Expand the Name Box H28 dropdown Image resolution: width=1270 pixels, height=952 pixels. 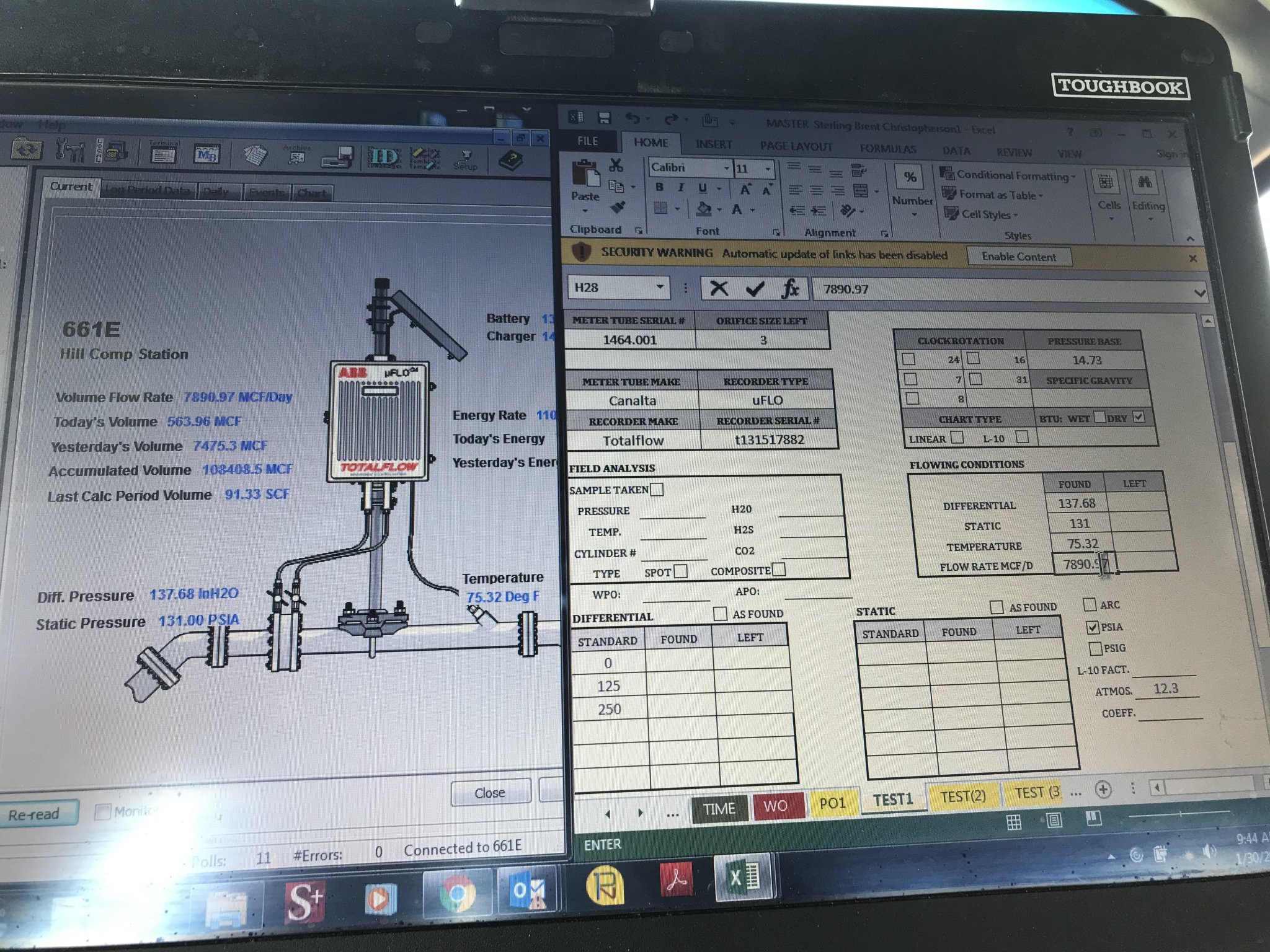pyautogui.click(x=660, y=287)
